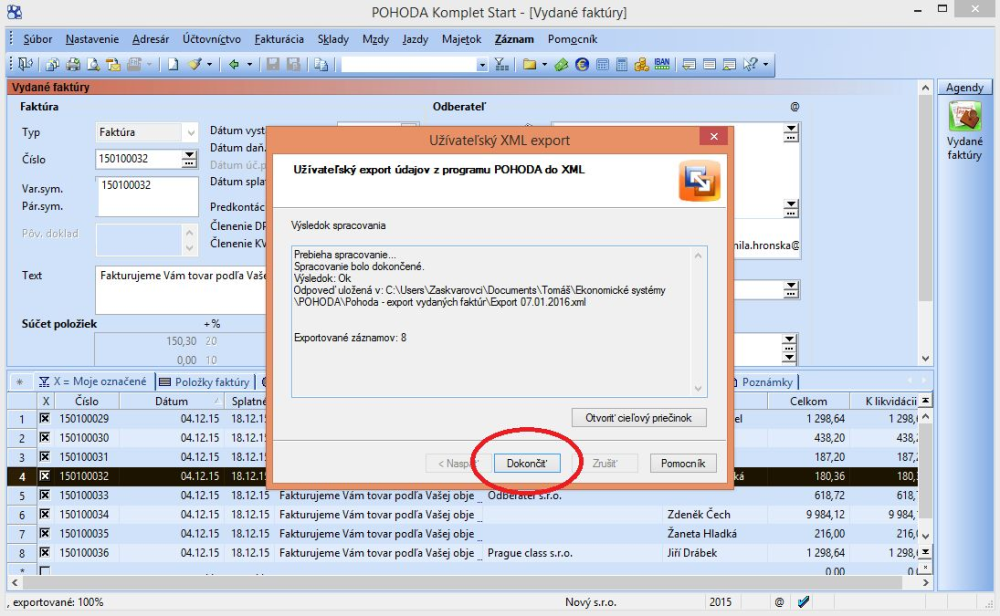Click the IBAN toolbar icon
This screenshot has height=616, width=1000.
click(662, 64)
